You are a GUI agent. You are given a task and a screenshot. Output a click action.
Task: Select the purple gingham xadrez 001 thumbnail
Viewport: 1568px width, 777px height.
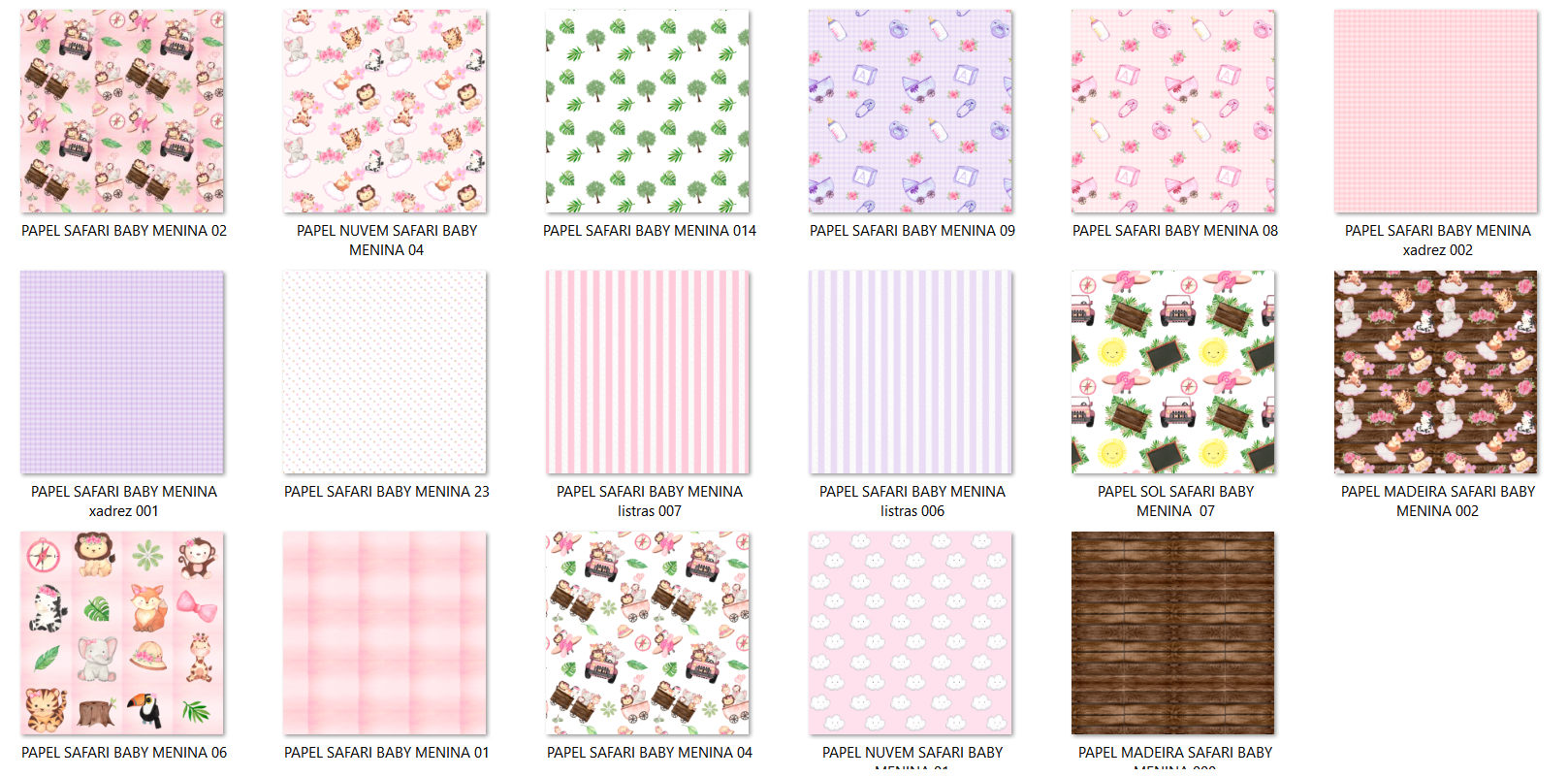click(x=122, y=372)
